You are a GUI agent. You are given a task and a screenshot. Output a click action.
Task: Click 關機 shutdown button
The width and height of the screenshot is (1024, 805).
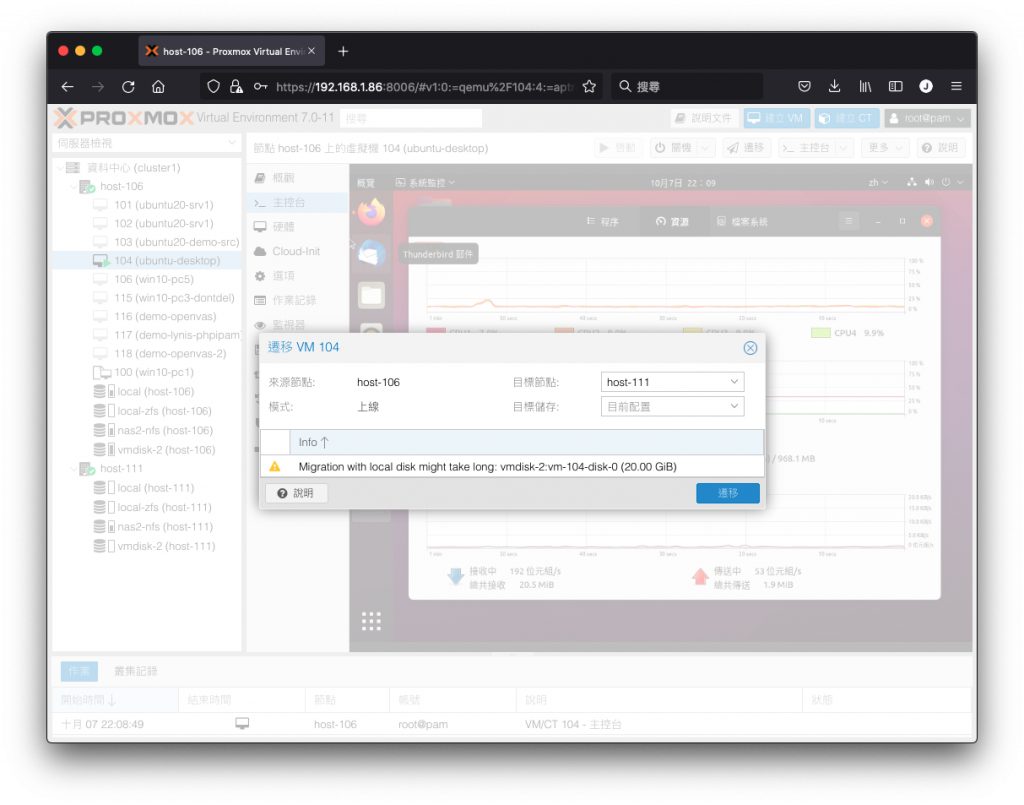click(673, 148)
